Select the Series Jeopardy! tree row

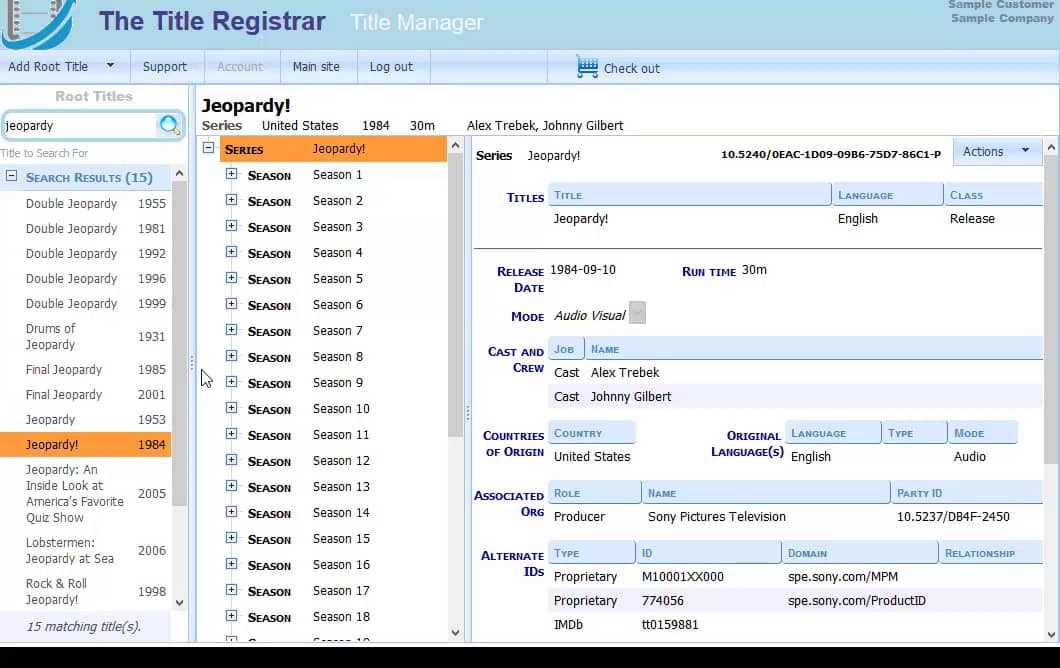pyautogui.click(x=333, y=149)
